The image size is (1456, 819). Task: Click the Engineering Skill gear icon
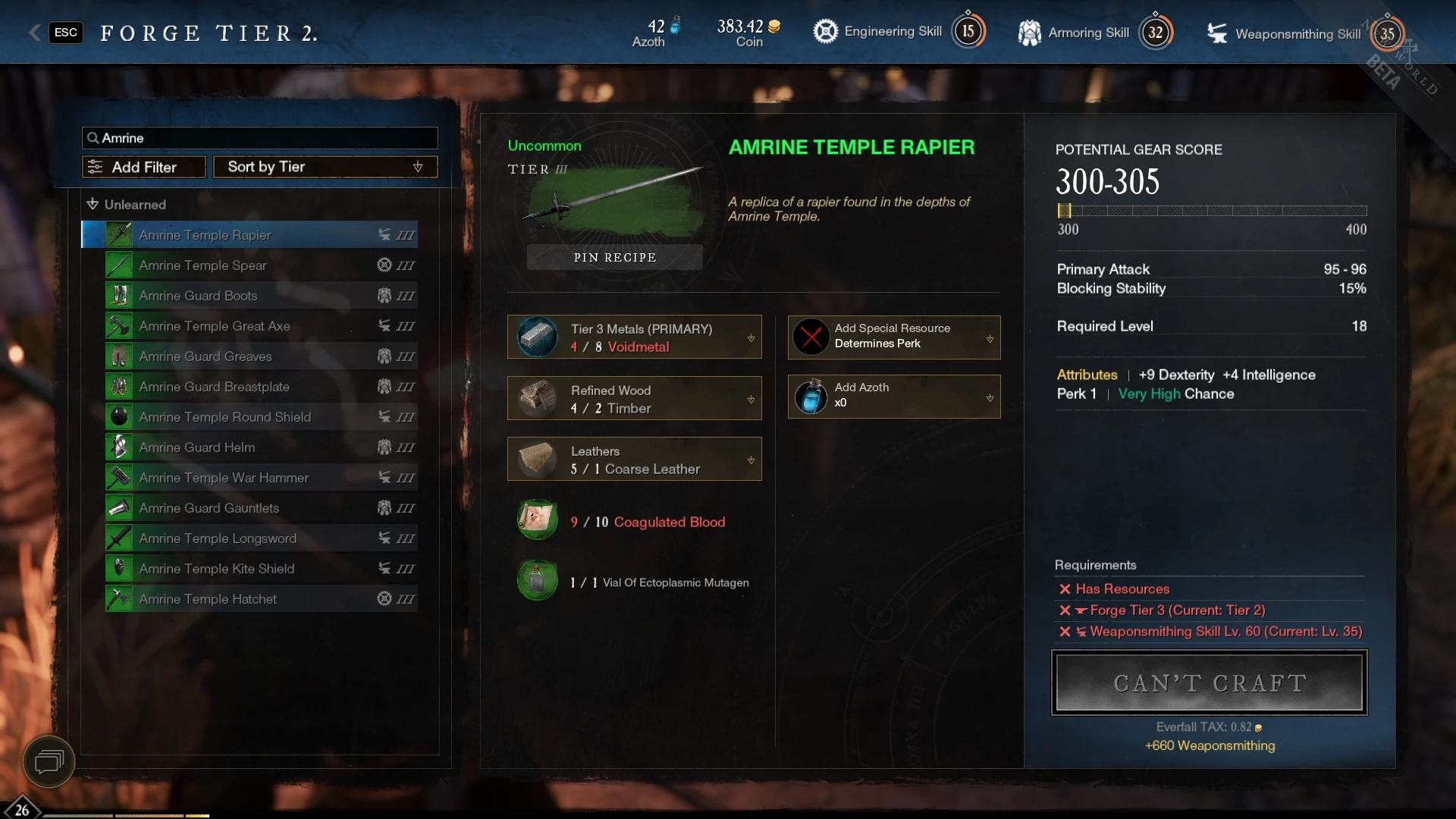coord(825,31)
